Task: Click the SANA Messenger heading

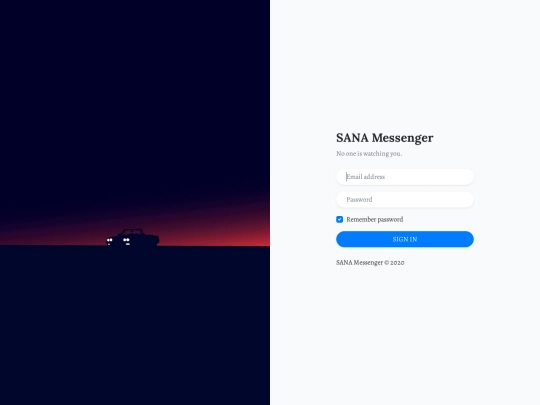Action: click(x=385, y=138)
